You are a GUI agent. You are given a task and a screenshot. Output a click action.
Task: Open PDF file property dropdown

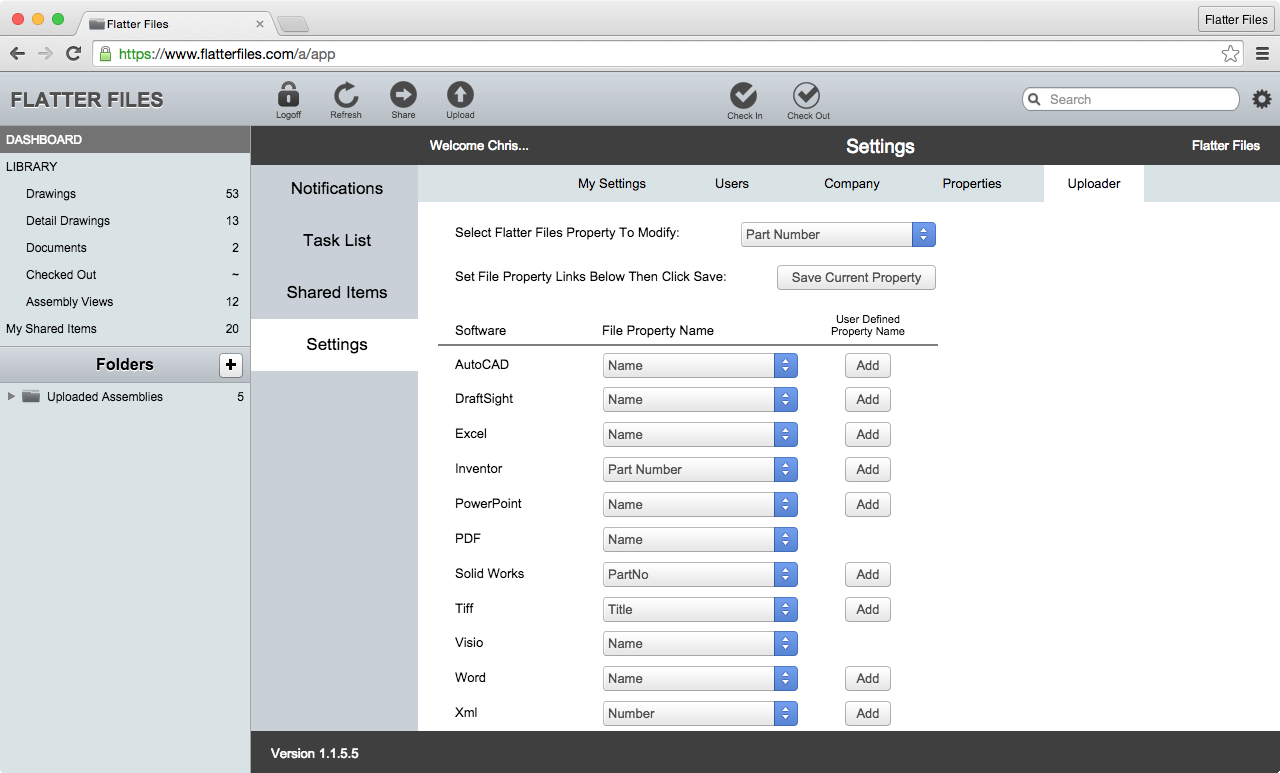point(700,540)
